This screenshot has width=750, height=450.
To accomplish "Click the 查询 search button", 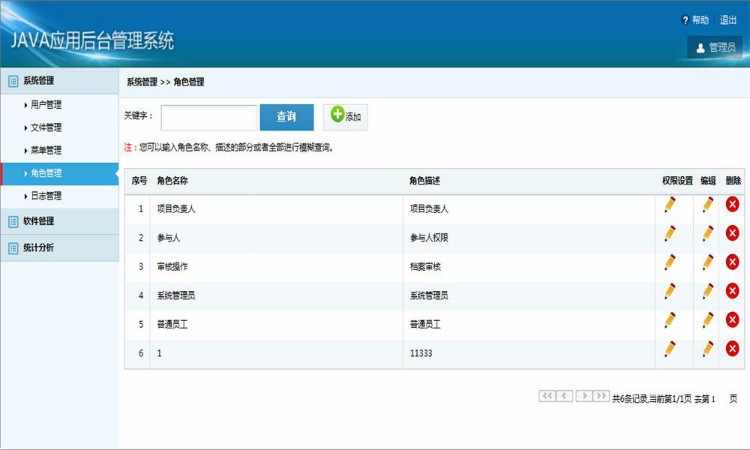I will [287, 117].
